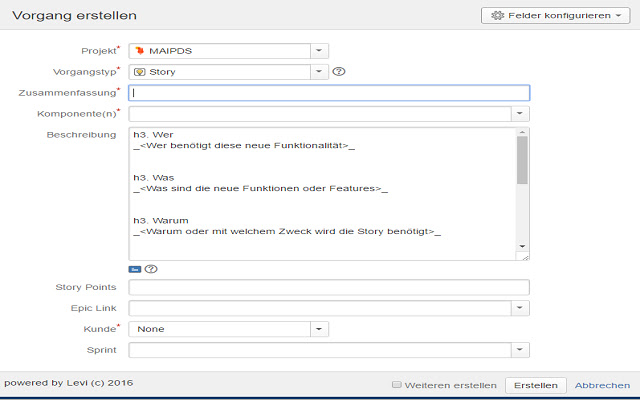Viewport: 640px width, 400px height.
Task: Expand the Epic Link dropdown arrow
Action: click(x=520, y=308)
